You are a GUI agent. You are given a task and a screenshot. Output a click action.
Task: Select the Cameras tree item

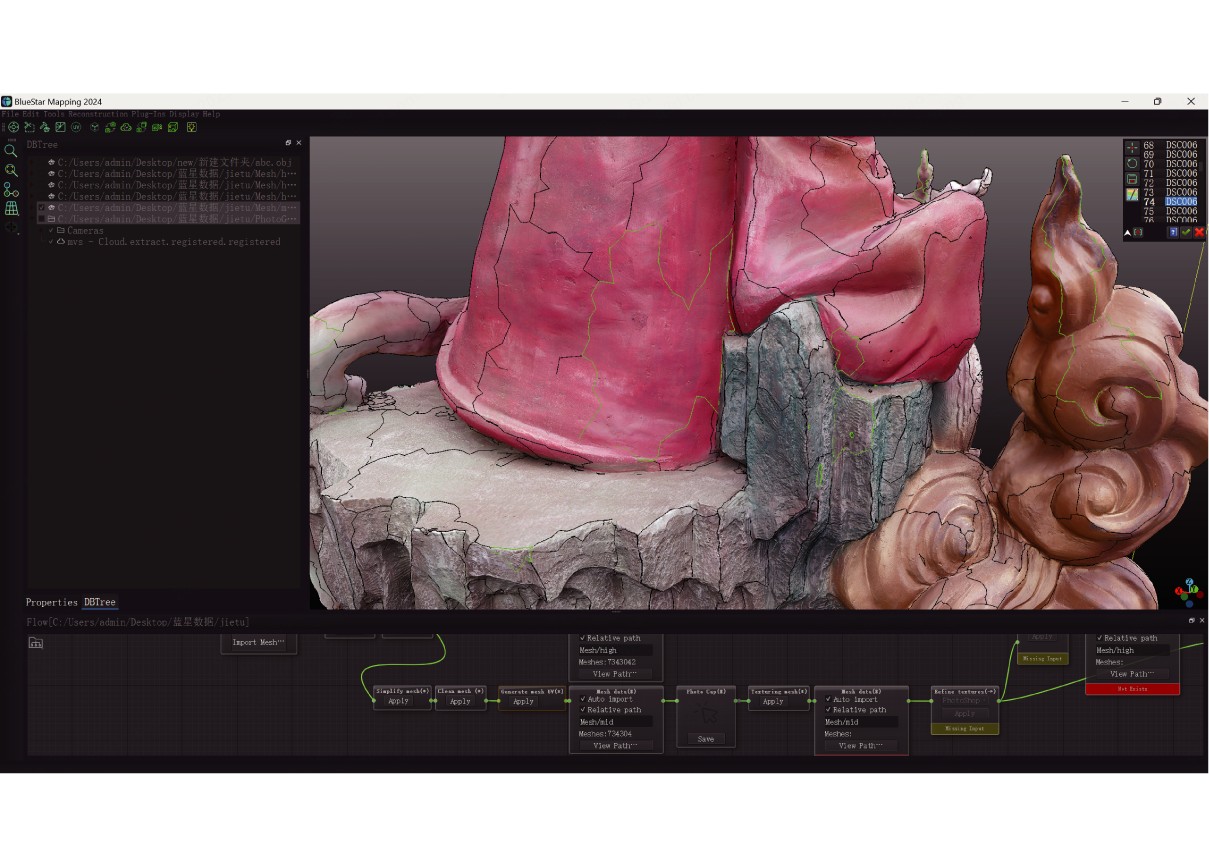(85, 230)
